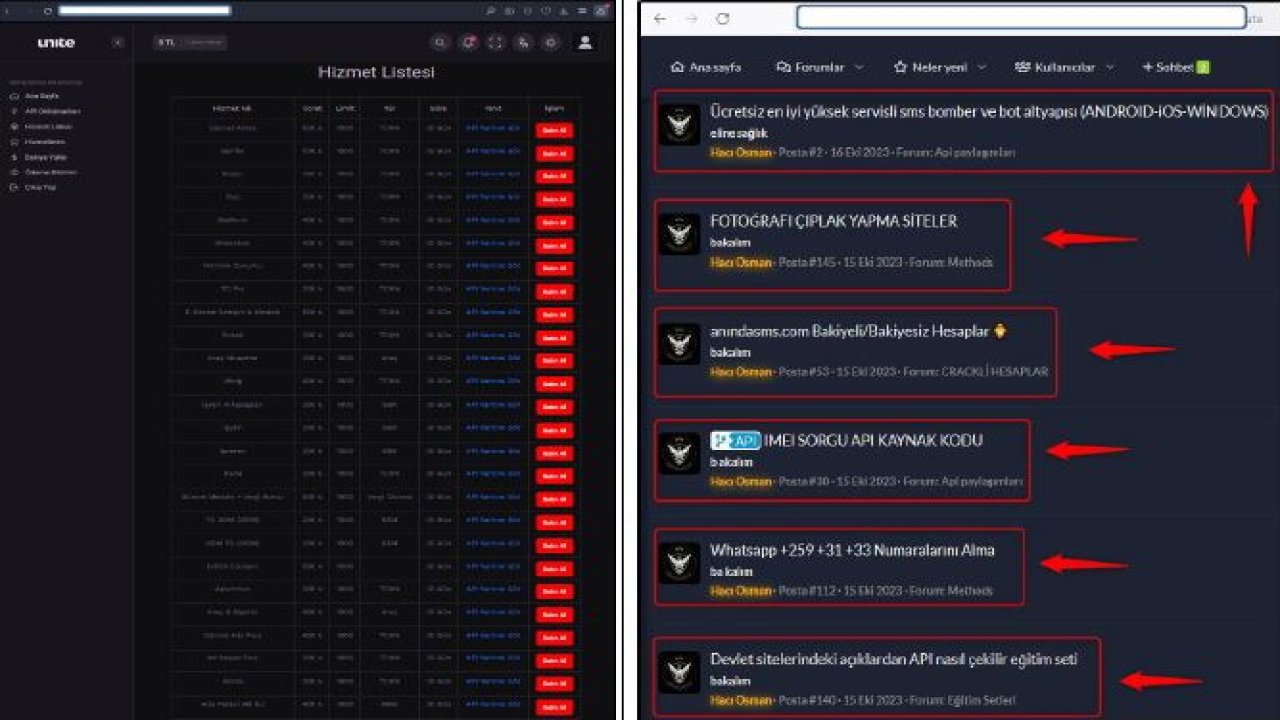Expand the Kullanıcılar dropdown chevron
Viewport: 1280px width, 720px height.
[x=1110, y=67]
